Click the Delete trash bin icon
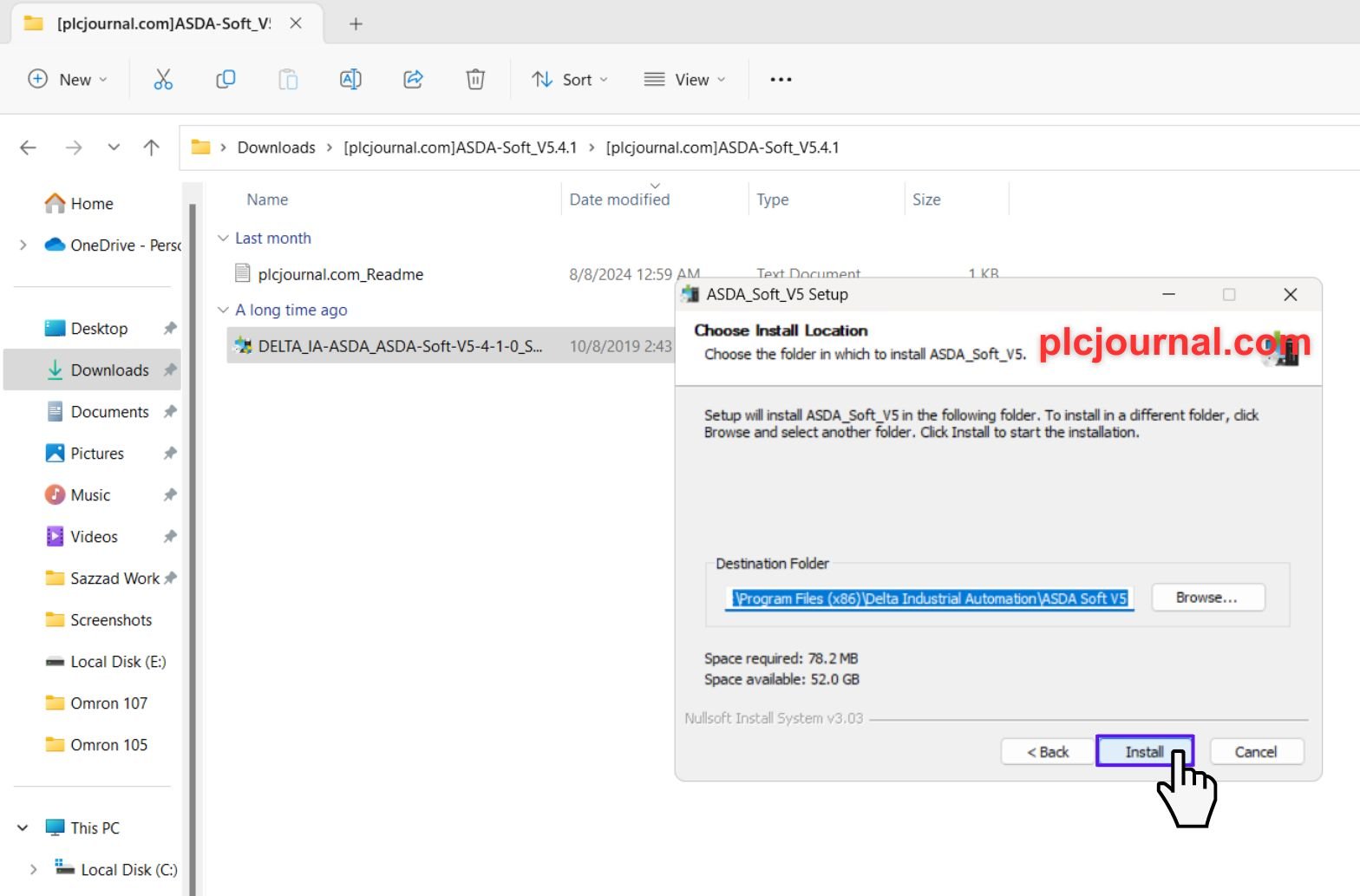Image resolution: width=1360 pixels, height=896 pixels. (x=475, y=80)
